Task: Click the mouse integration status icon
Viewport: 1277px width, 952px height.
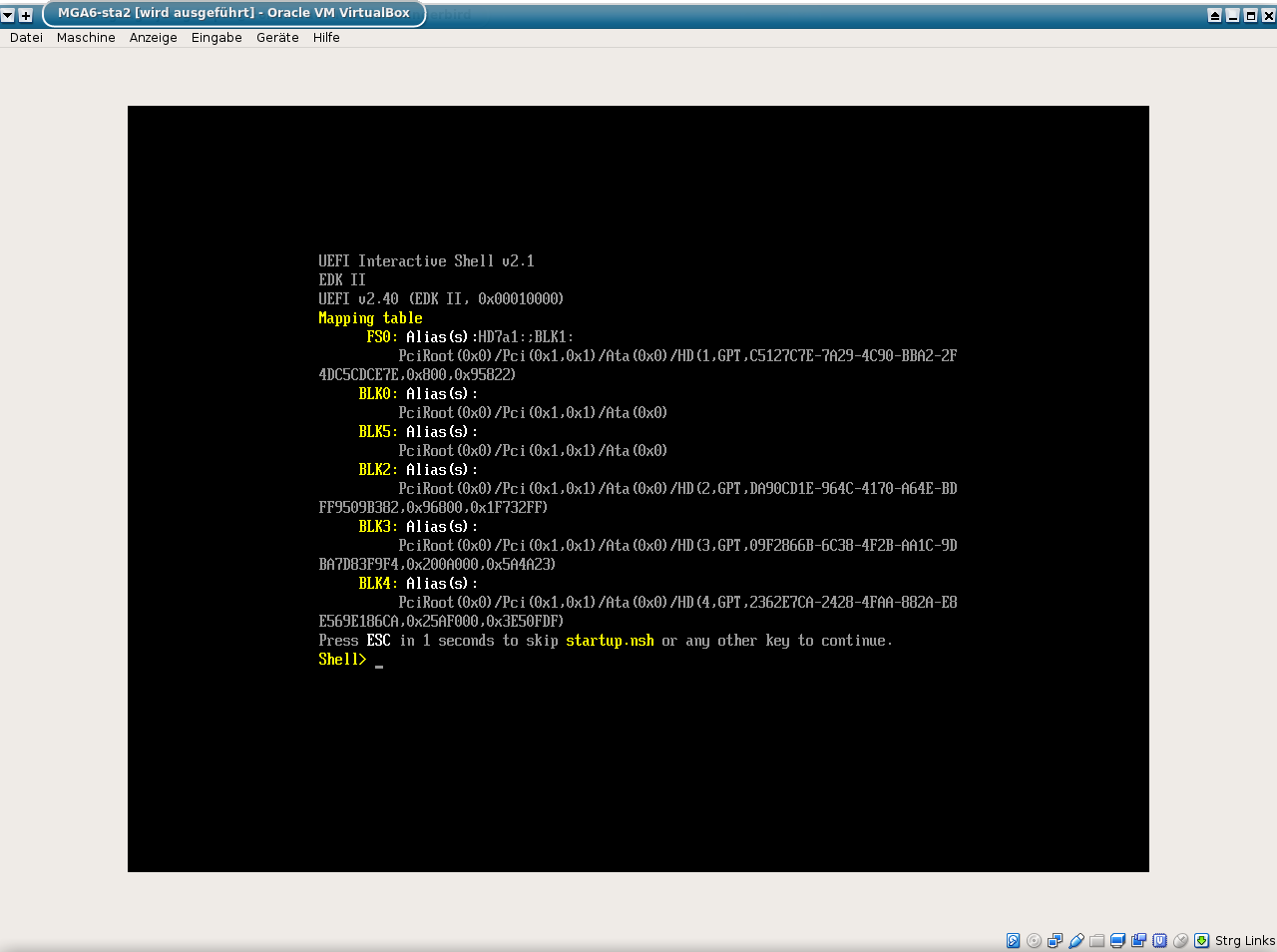Action: pos(1180,940)
